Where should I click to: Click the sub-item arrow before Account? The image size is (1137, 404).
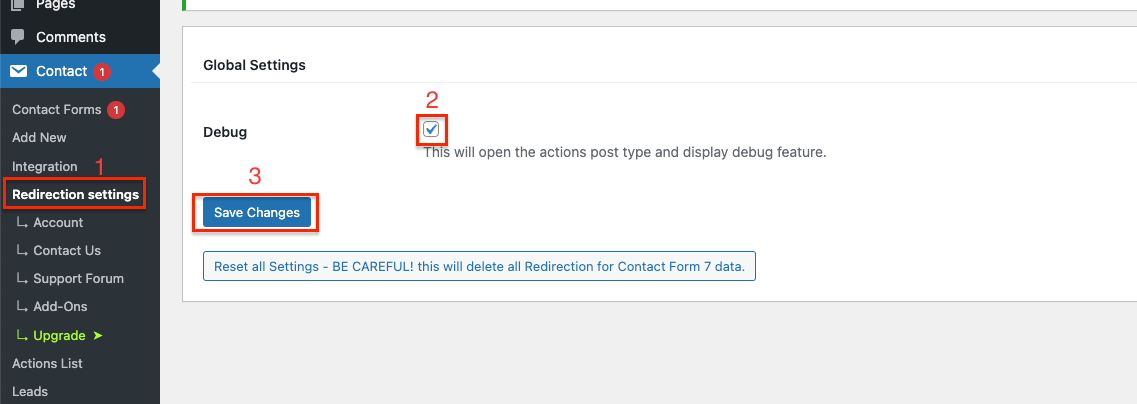[x=22, y=222]
